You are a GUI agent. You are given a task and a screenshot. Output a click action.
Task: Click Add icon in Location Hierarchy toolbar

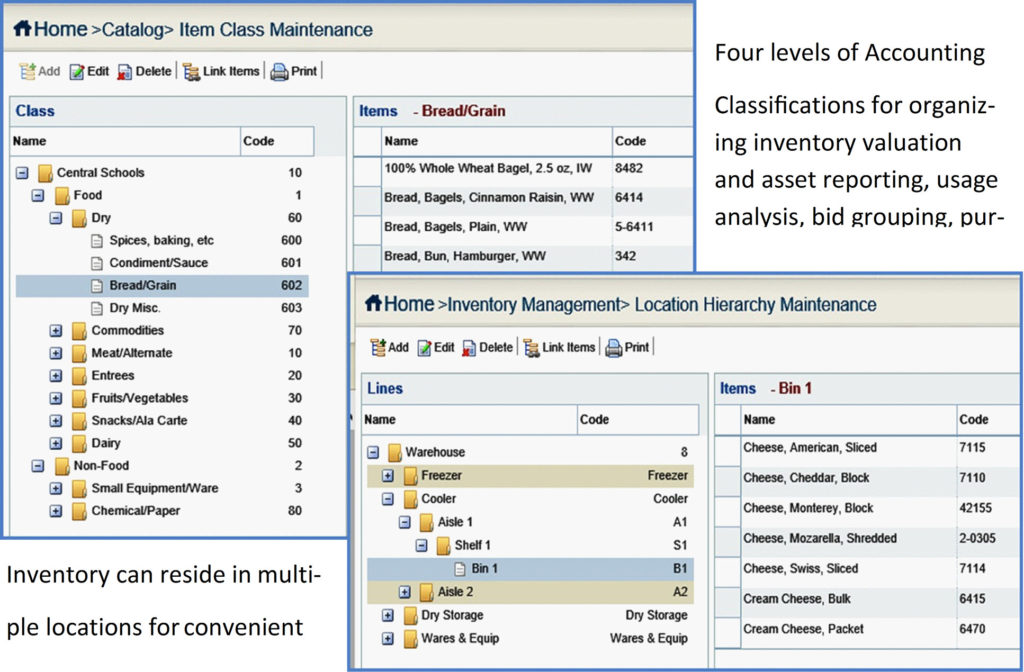(x=378, y=347)
